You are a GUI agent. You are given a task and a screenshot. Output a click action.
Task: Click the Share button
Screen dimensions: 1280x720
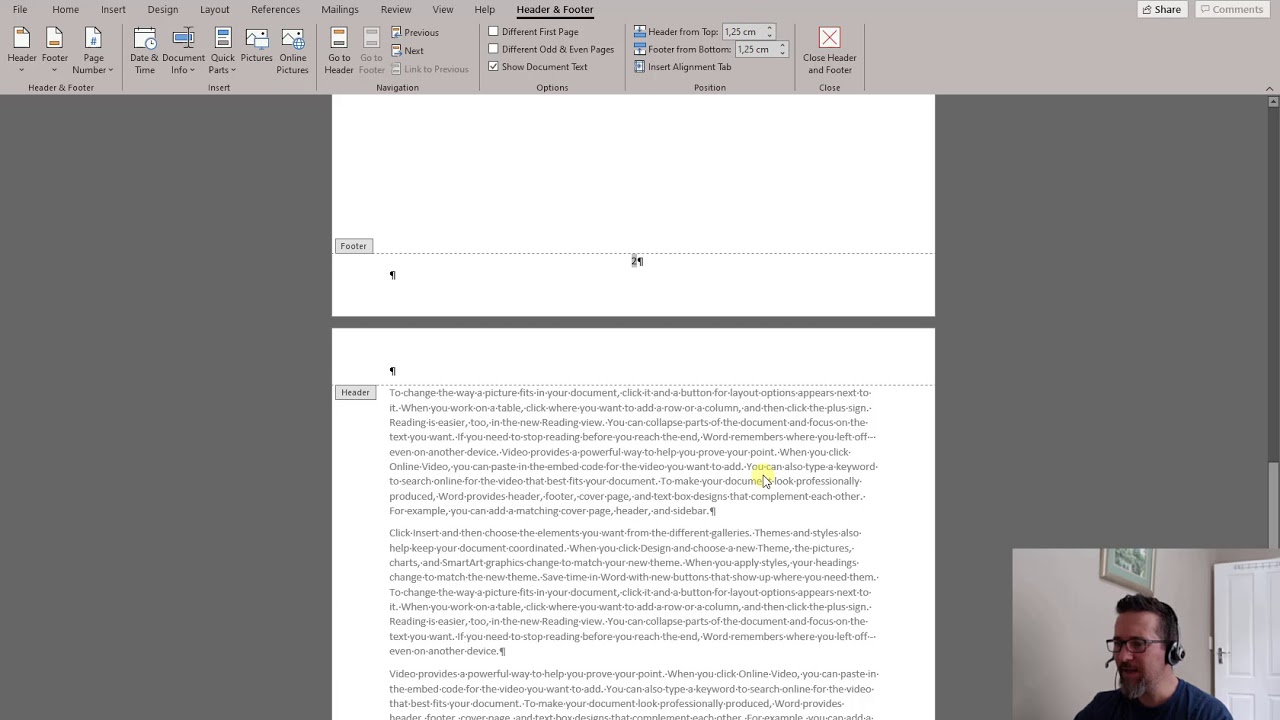point(1161,9)
